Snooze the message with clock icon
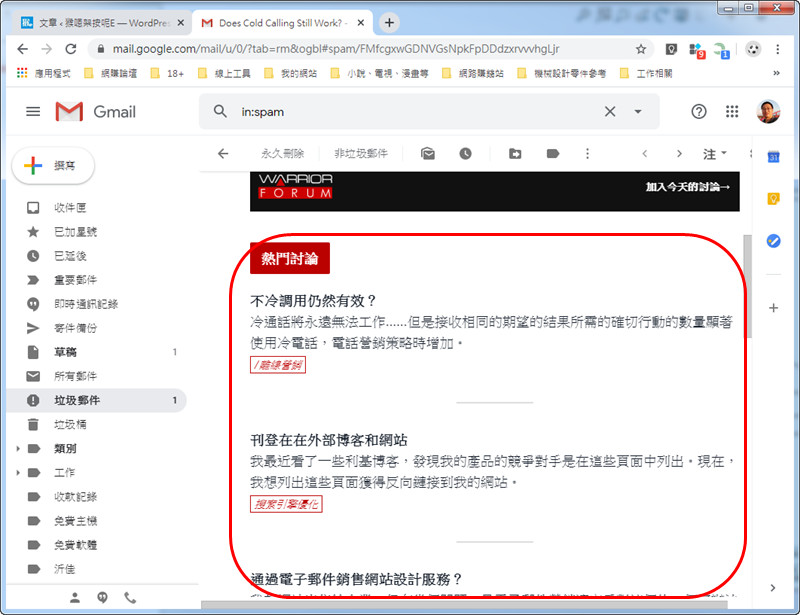 [x=465, y=153]
